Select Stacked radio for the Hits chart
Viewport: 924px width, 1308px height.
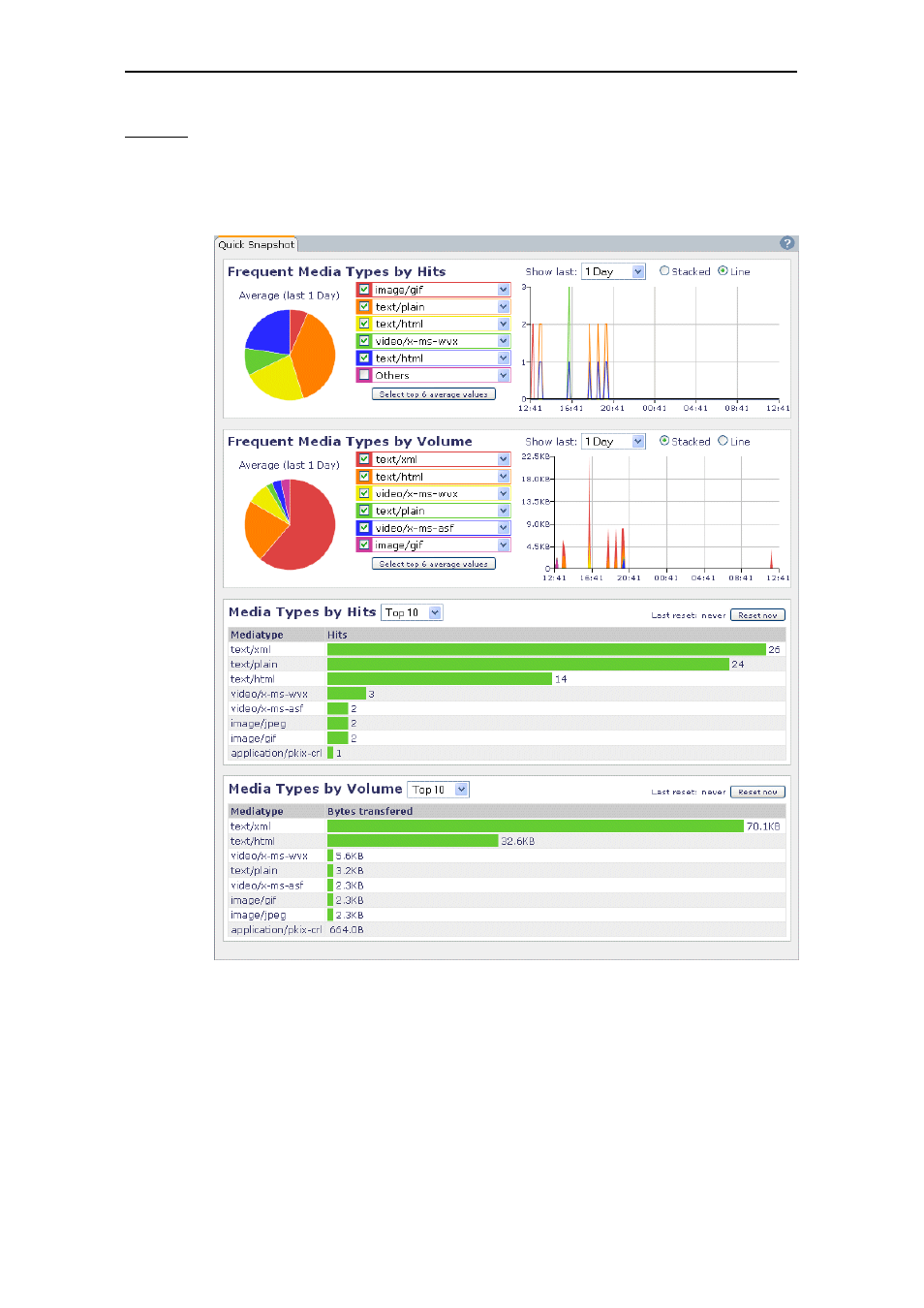tap(664, 271)
